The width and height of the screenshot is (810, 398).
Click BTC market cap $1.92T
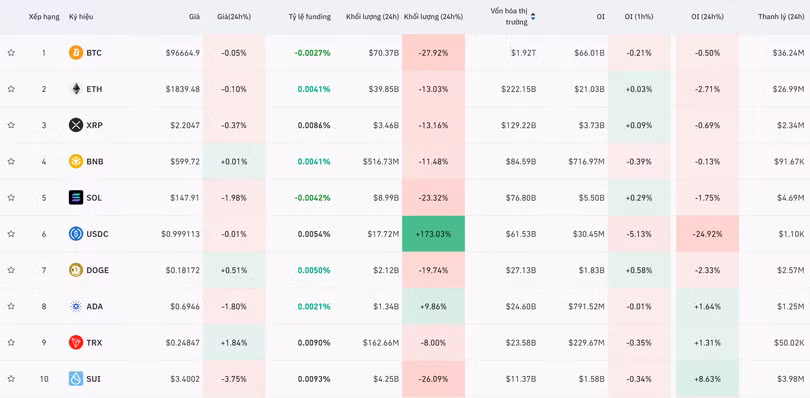523,53
